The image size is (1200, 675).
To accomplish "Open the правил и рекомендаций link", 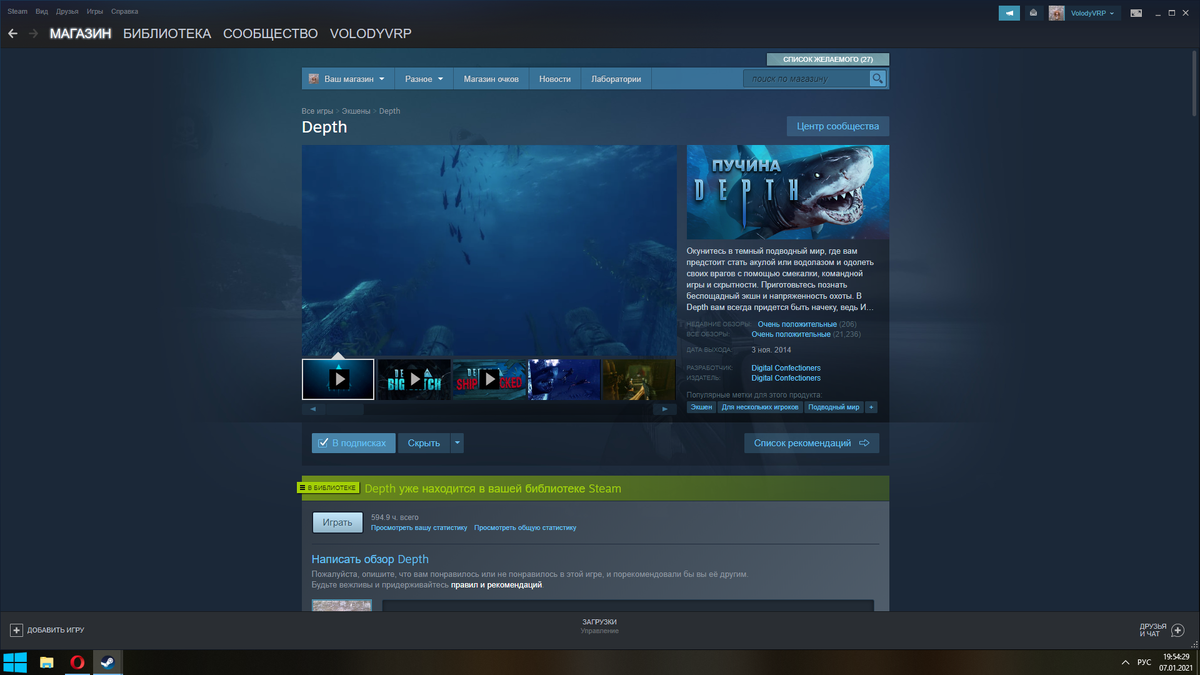I will coord(496,584).
